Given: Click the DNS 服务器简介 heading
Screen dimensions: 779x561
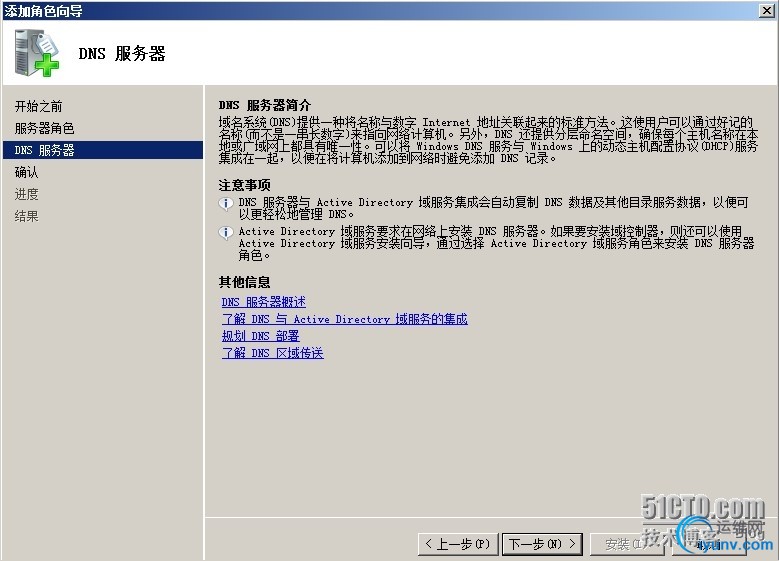Looking at the screenshot, I should tap(265, 105).
